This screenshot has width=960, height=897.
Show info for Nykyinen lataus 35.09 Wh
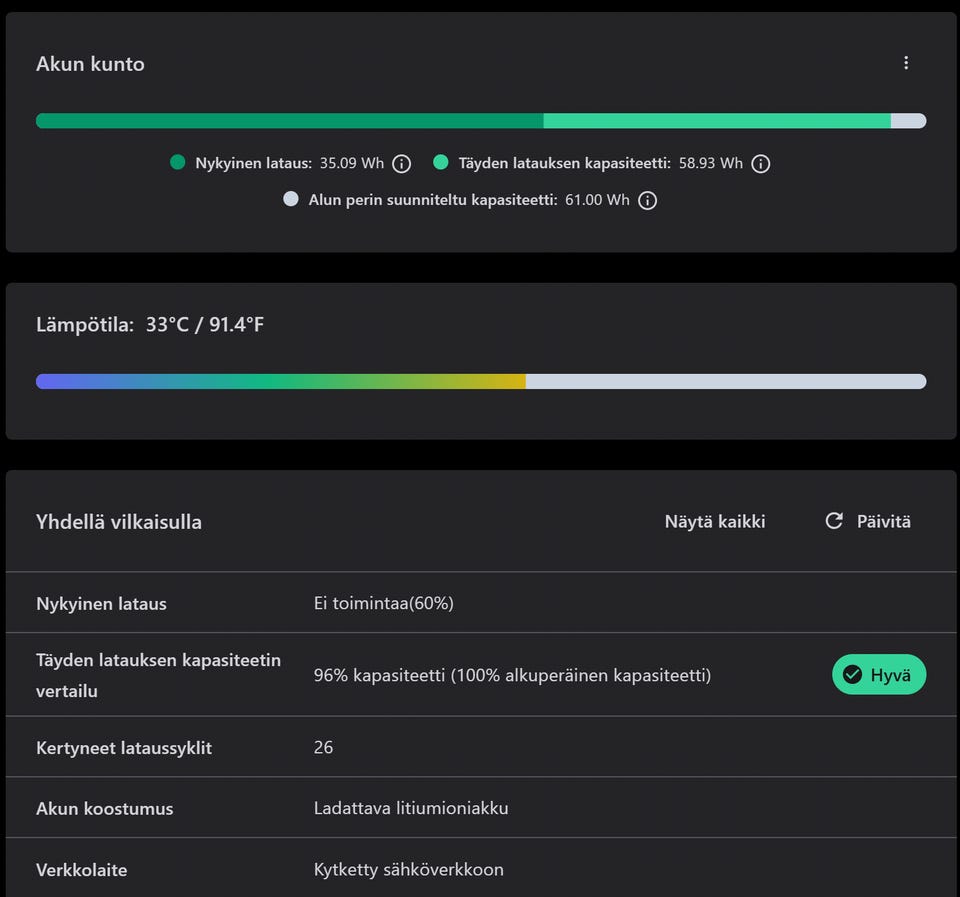[402, 163]
